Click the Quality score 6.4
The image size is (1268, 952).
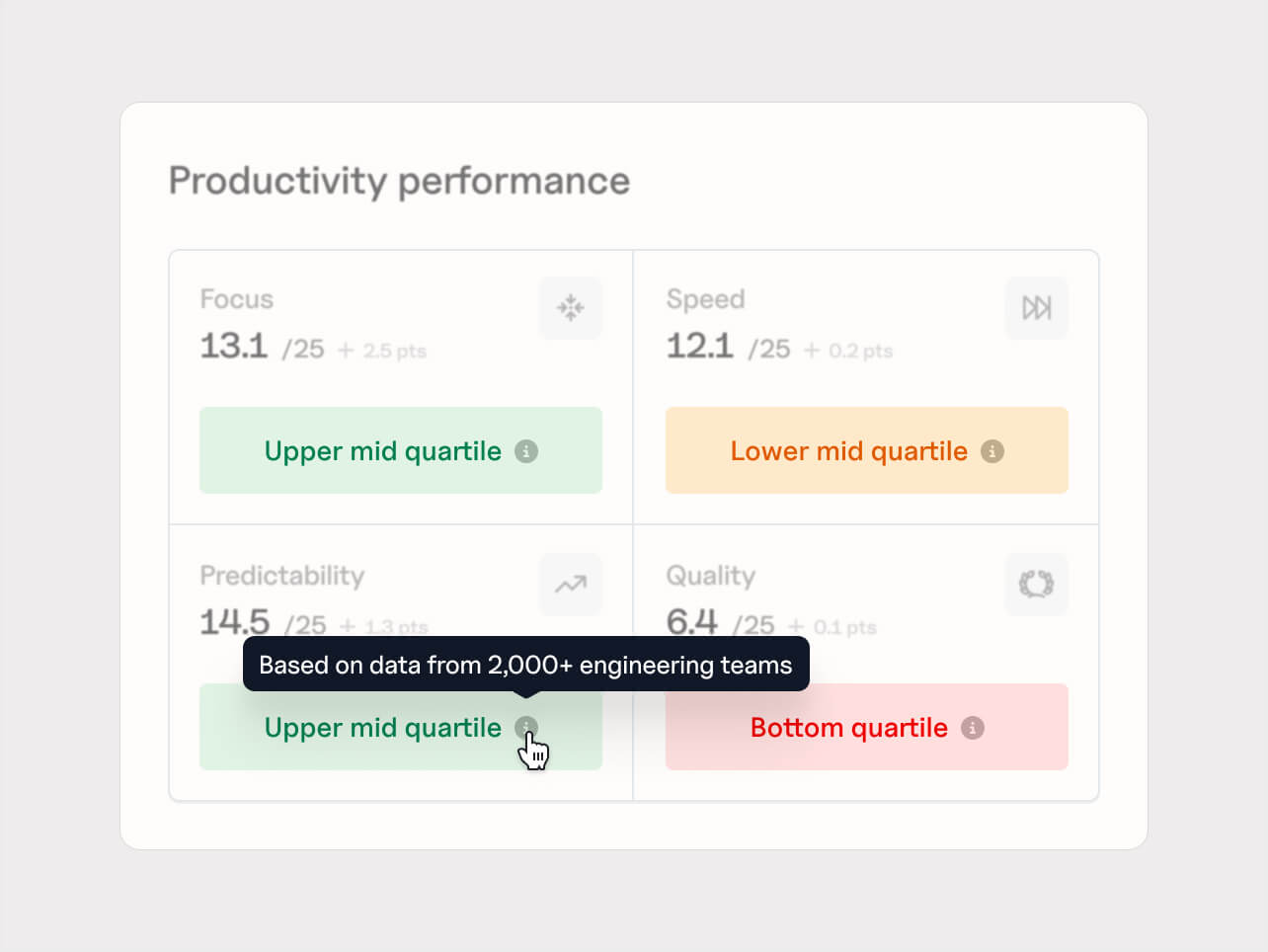[691, 622]
